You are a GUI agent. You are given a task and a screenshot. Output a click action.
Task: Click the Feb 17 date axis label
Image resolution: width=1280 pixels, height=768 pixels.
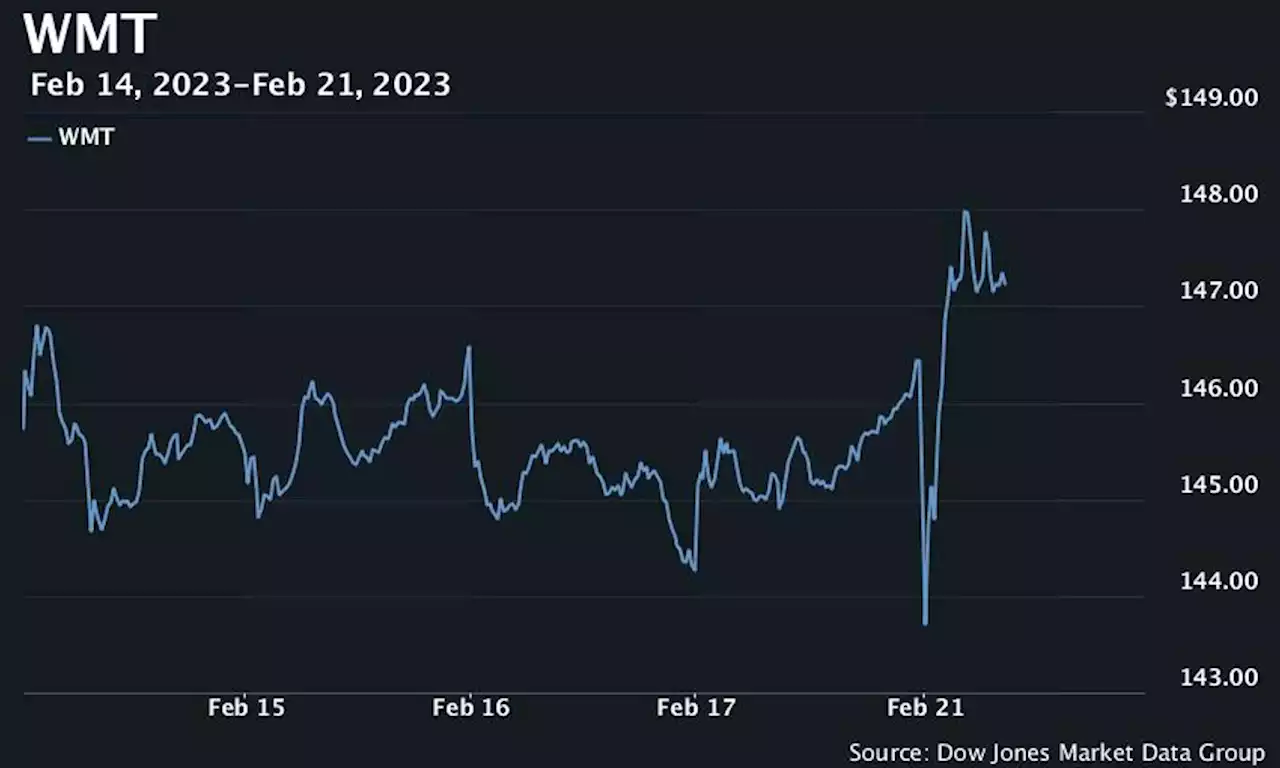point(696,708)
